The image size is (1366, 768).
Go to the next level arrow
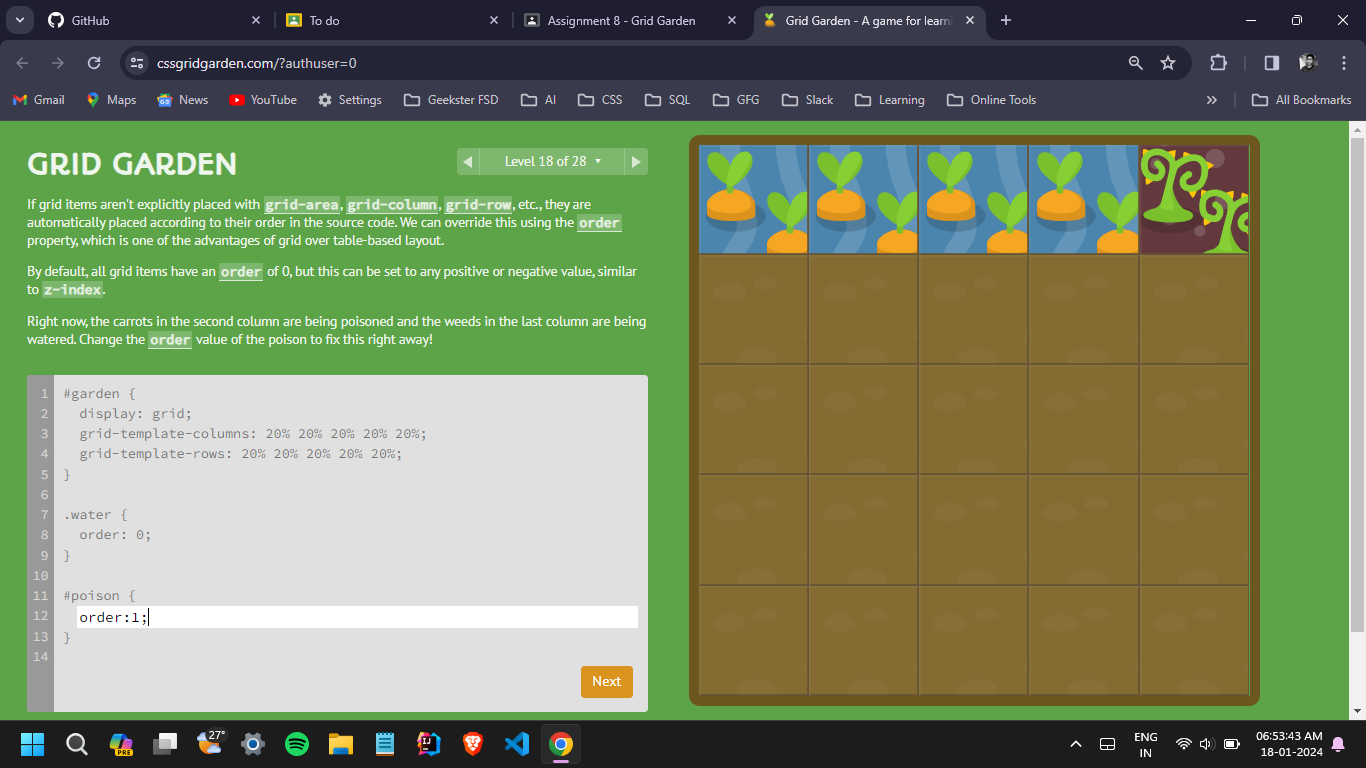[x=635, y=161]
